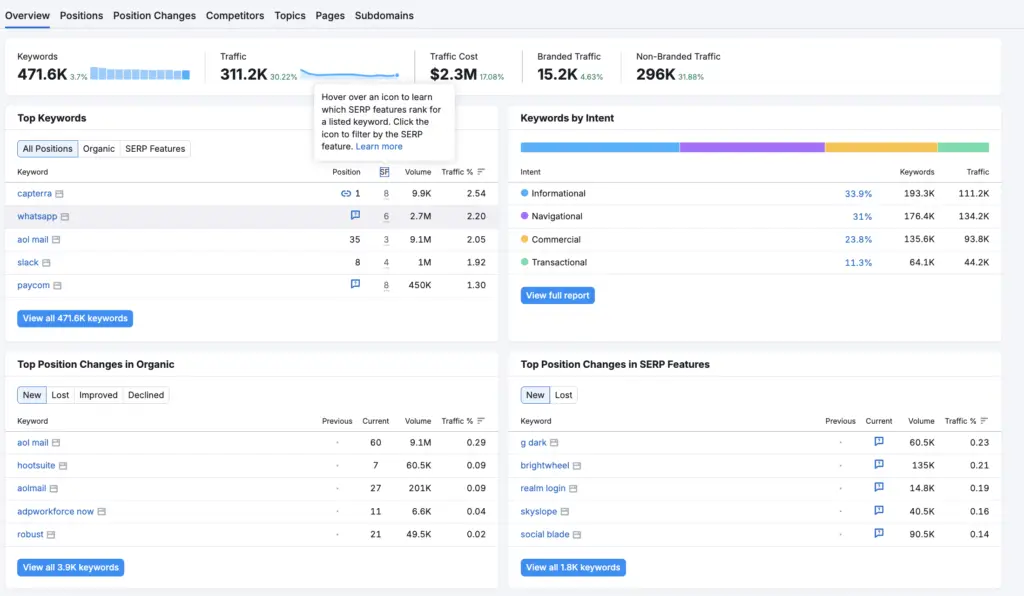Click featured snippet icon in paycom row
Image resolution: width=1024 pixels, height=596 pixels.
[x=355, y=284]
